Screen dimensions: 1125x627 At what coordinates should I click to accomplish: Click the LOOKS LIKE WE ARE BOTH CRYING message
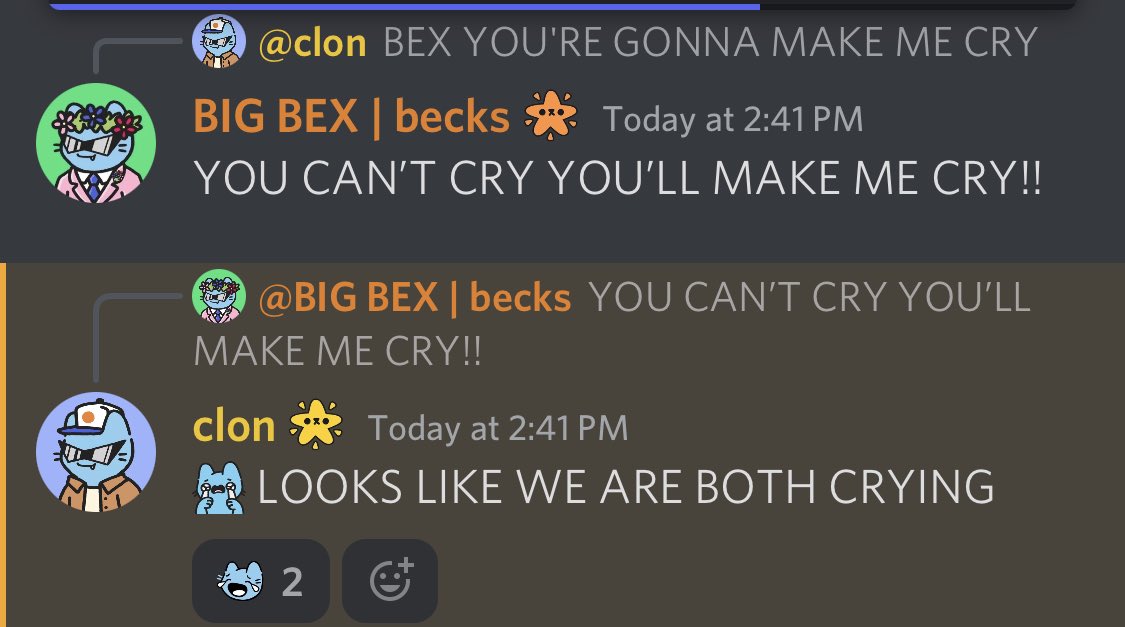point(626,487)
